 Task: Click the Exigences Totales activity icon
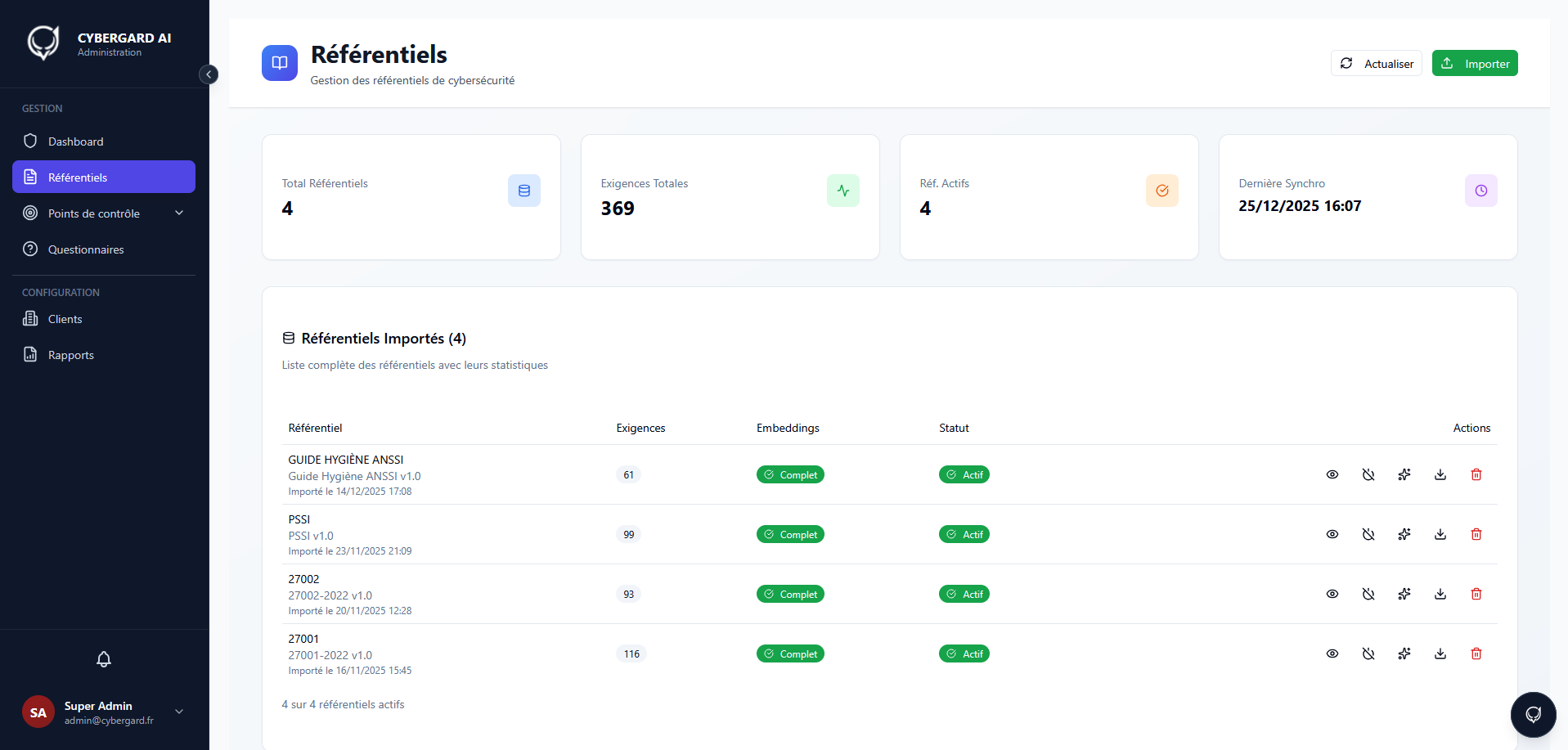click(x=843, y=191)
